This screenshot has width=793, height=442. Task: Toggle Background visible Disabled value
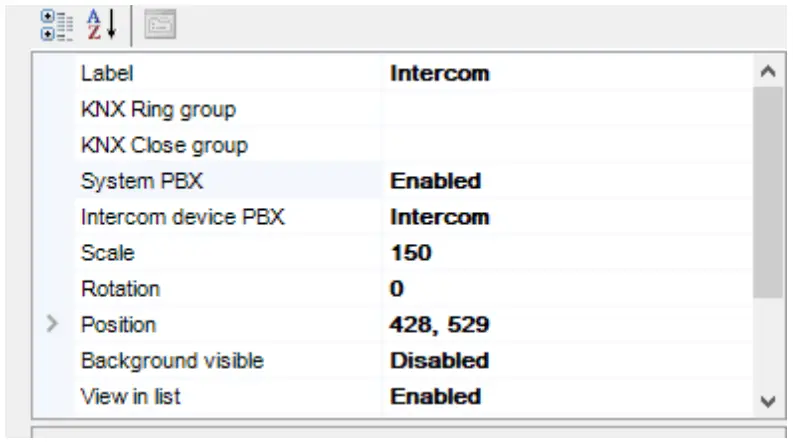tap(439, 360)
